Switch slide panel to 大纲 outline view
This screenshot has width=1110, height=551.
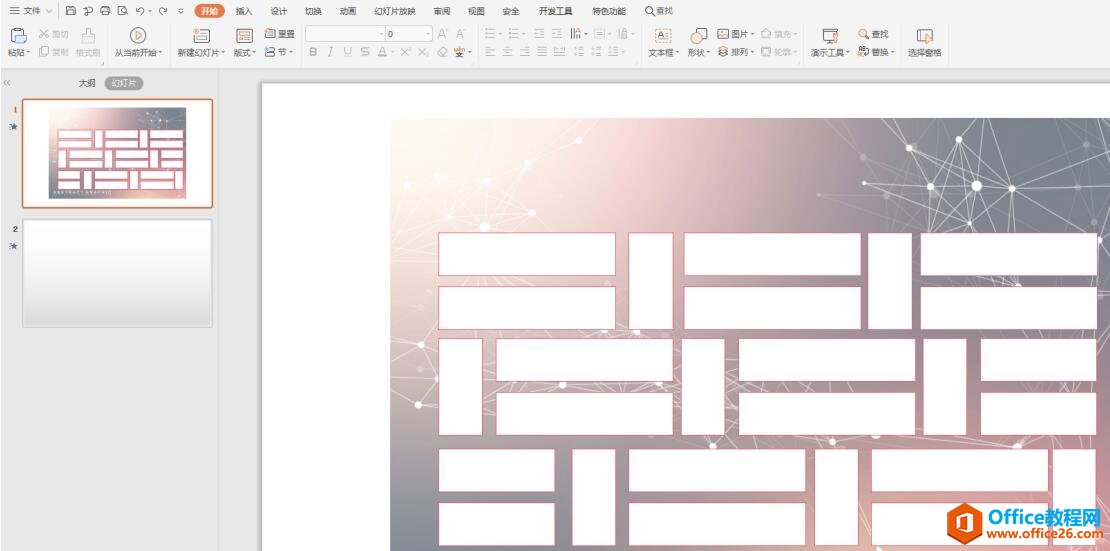(87, 83)
